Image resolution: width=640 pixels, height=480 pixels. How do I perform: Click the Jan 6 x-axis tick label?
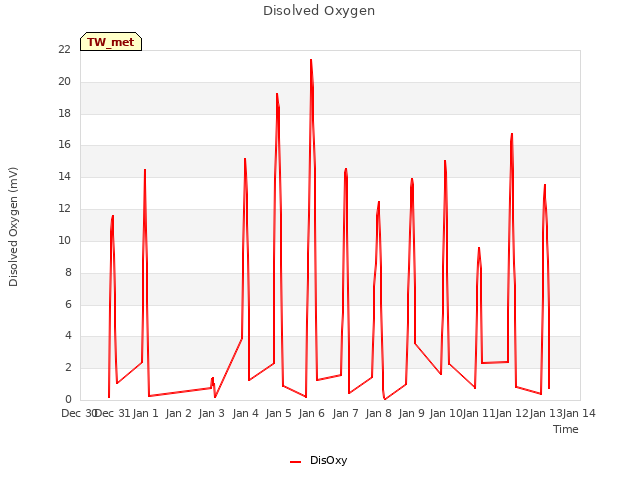pos(311,413)
